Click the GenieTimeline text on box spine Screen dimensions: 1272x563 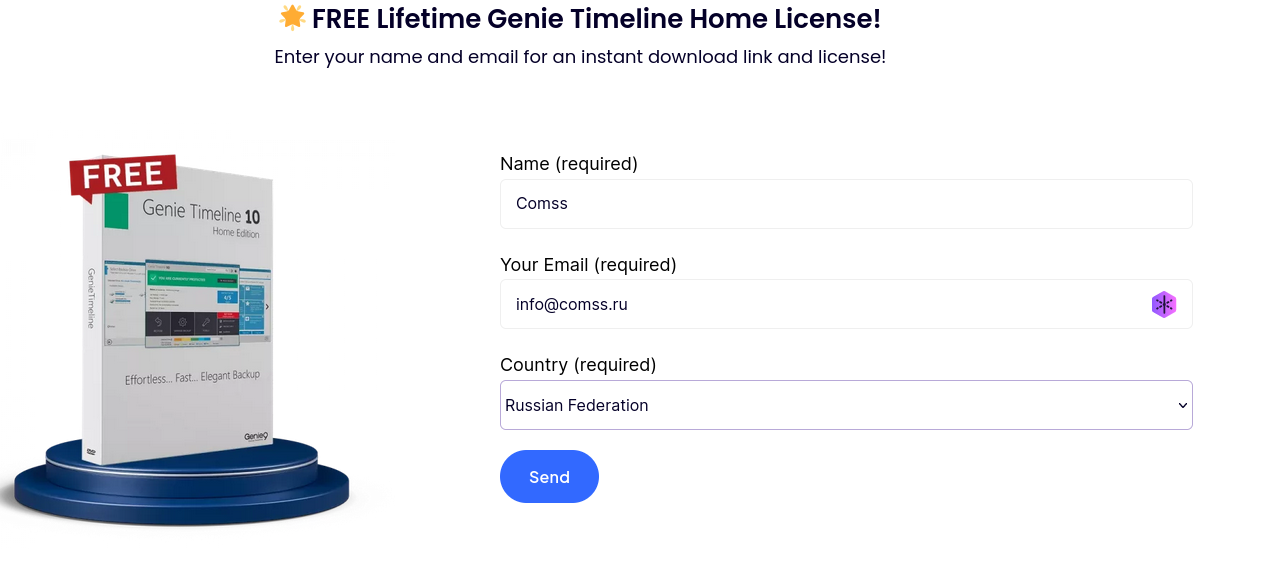tap(91, 298)
